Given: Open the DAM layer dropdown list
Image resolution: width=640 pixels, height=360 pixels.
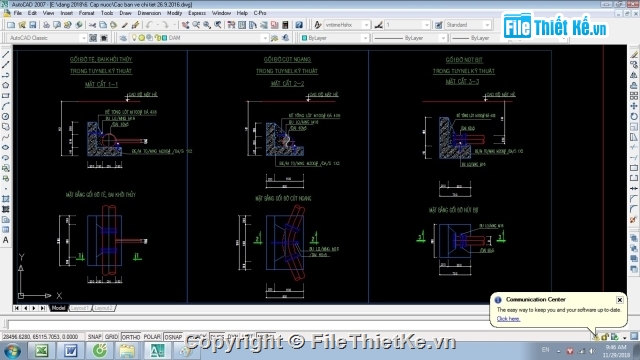Looking at the screenshot, I should click(264, 38).
